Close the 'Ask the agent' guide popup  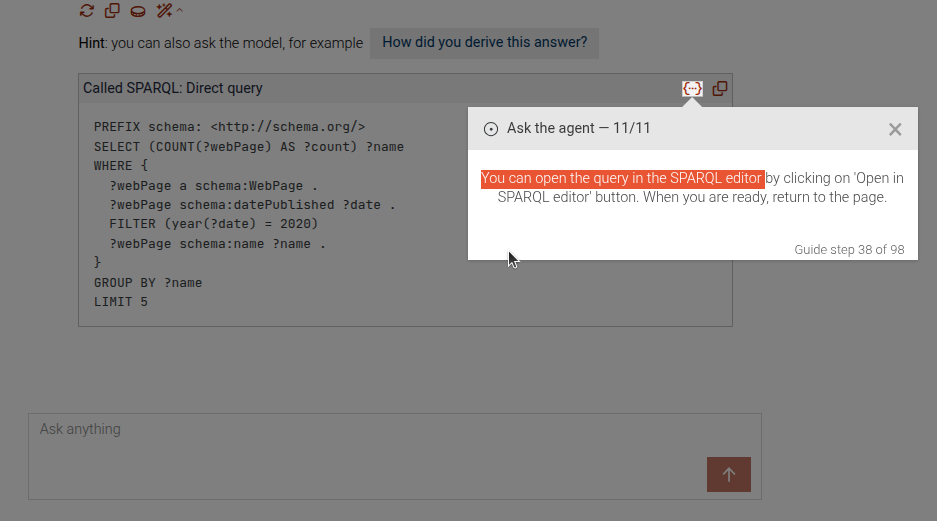point(895,129)
